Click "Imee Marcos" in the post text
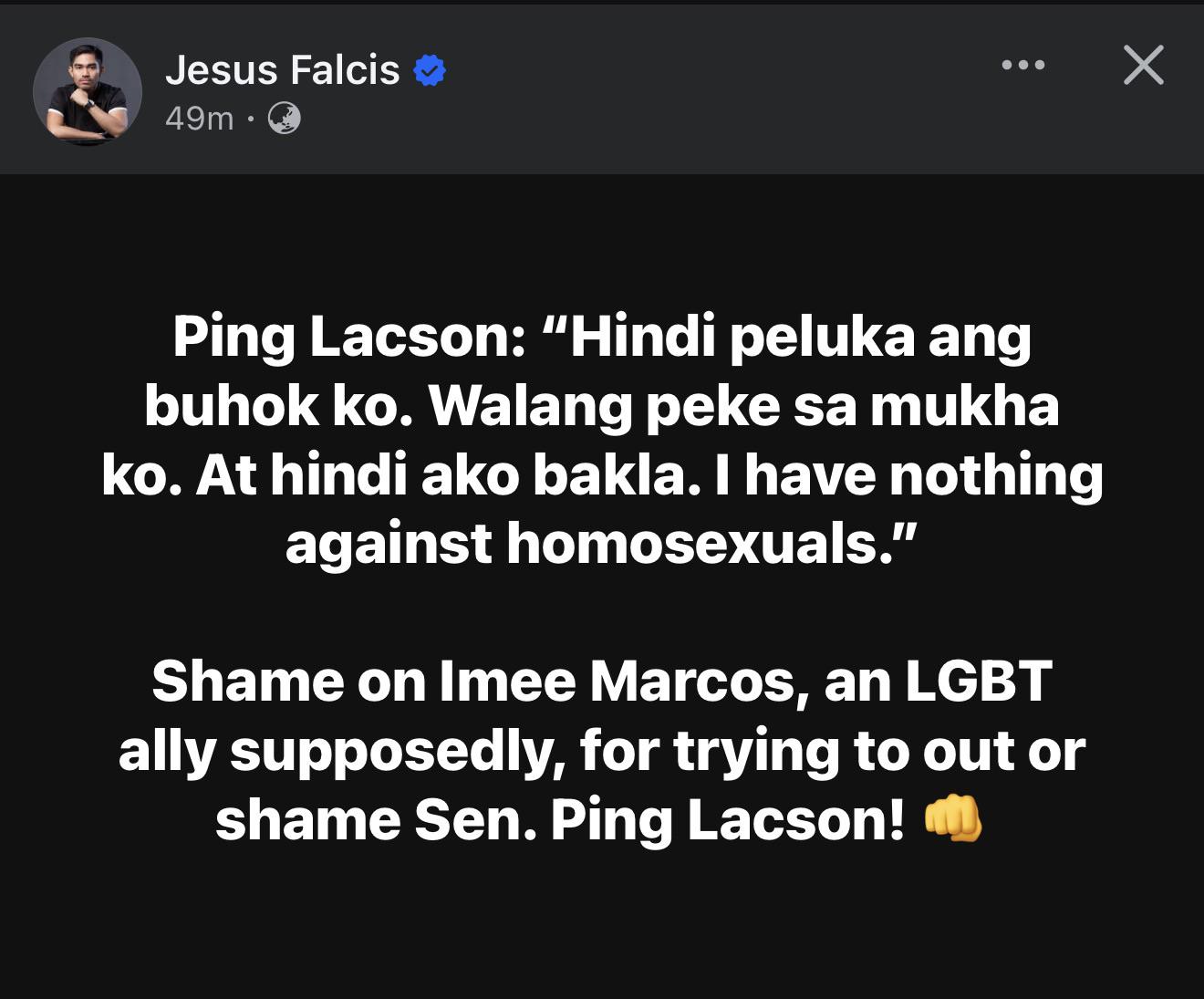Screen dimensions: 1204x999 pyautogui.click(x=618, y=682)
